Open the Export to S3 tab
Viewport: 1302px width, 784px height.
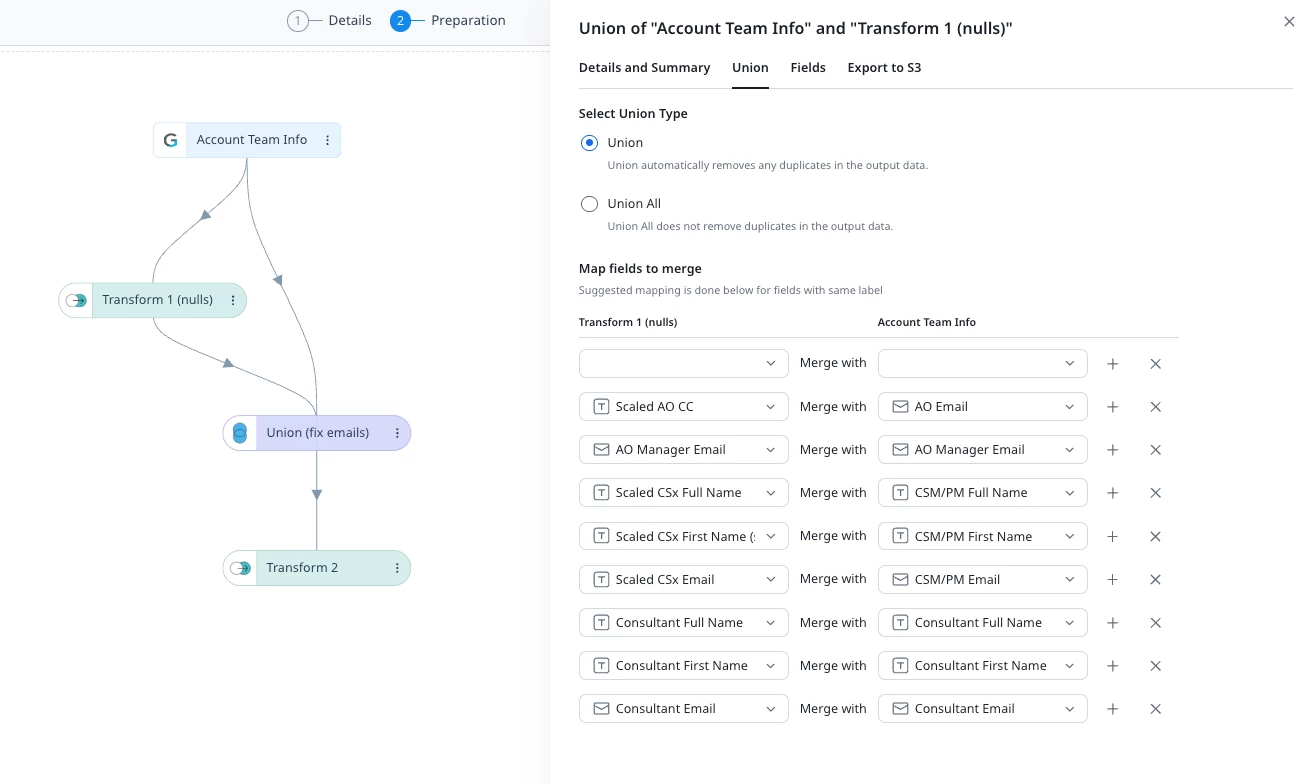[x=884, y=68]
